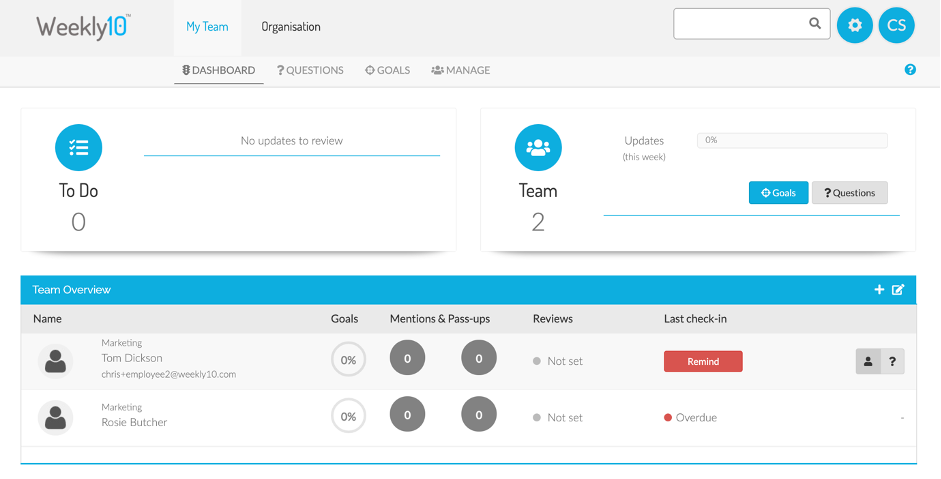Viewport: 941px width, 479px height.
Task: Click the search magnifier icon
Action: 815,24
